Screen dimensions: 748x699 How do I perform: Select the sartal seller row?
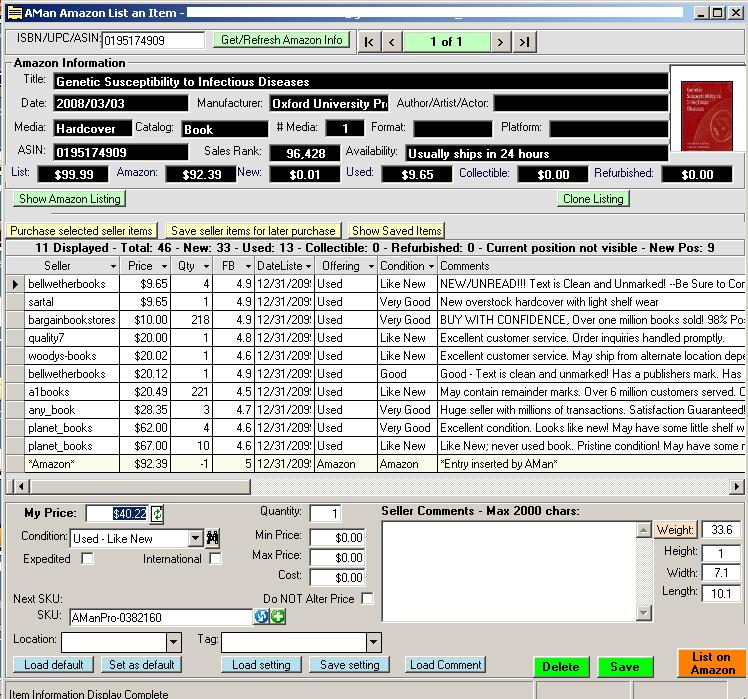click(376, 302)
